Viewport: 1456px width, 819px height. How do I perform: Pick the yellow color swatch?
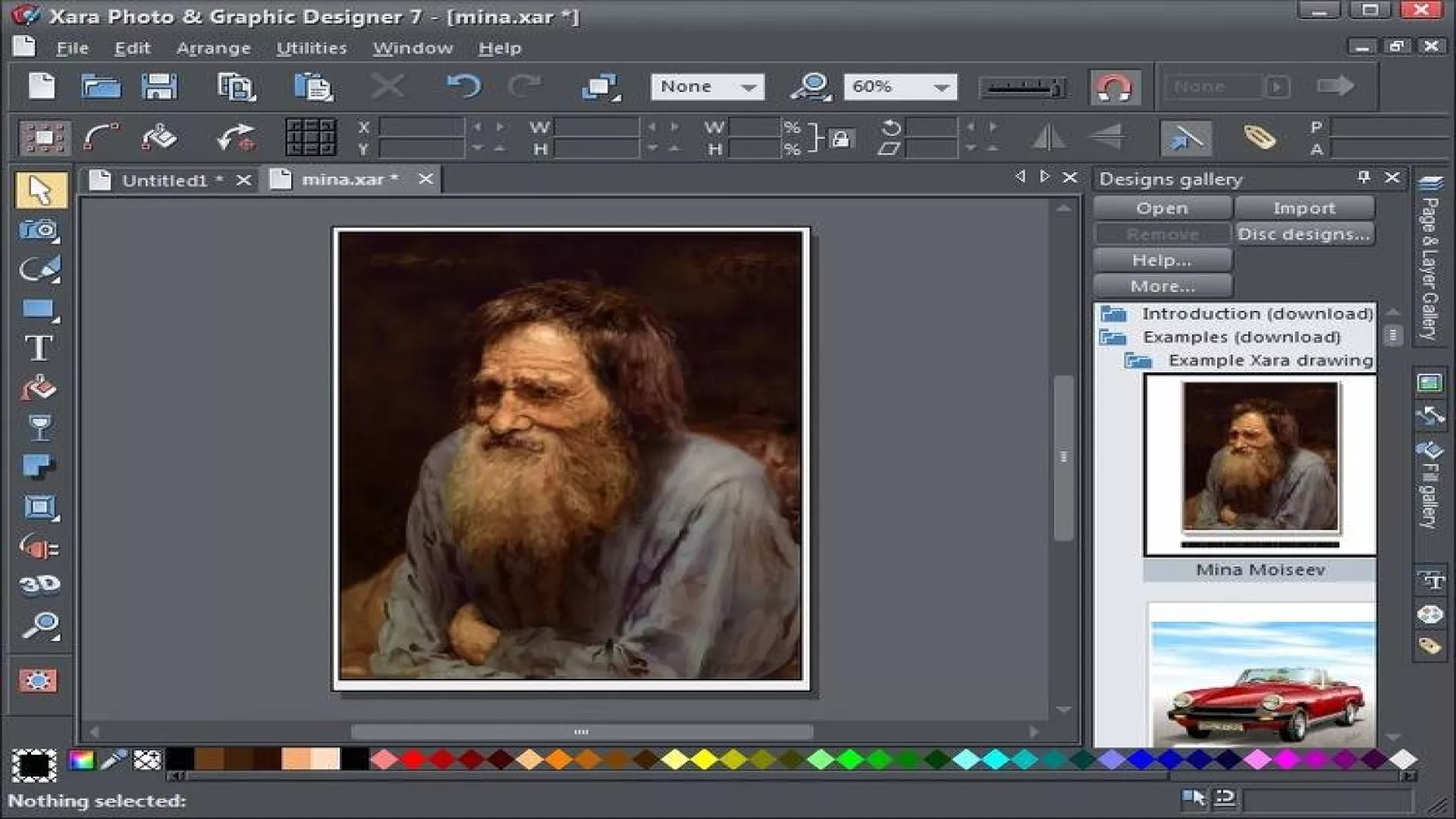[x=704, y=759]
